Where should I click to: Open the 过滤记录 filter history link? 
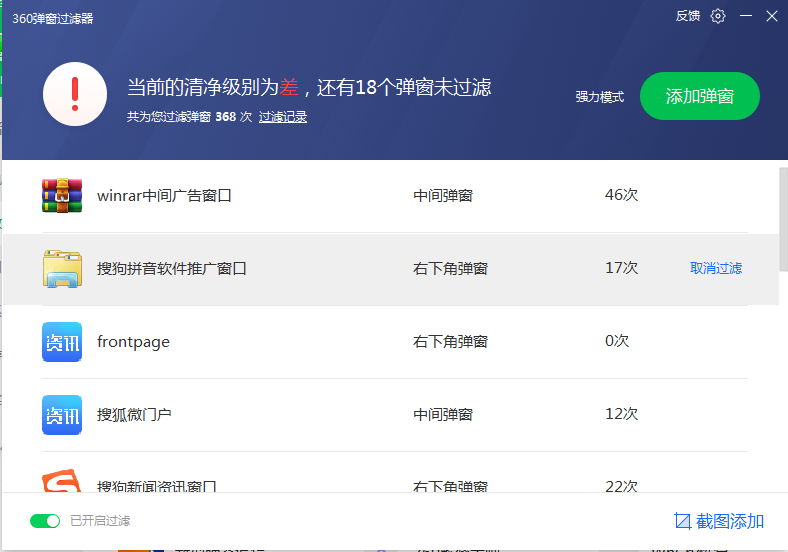click(282, 117)
